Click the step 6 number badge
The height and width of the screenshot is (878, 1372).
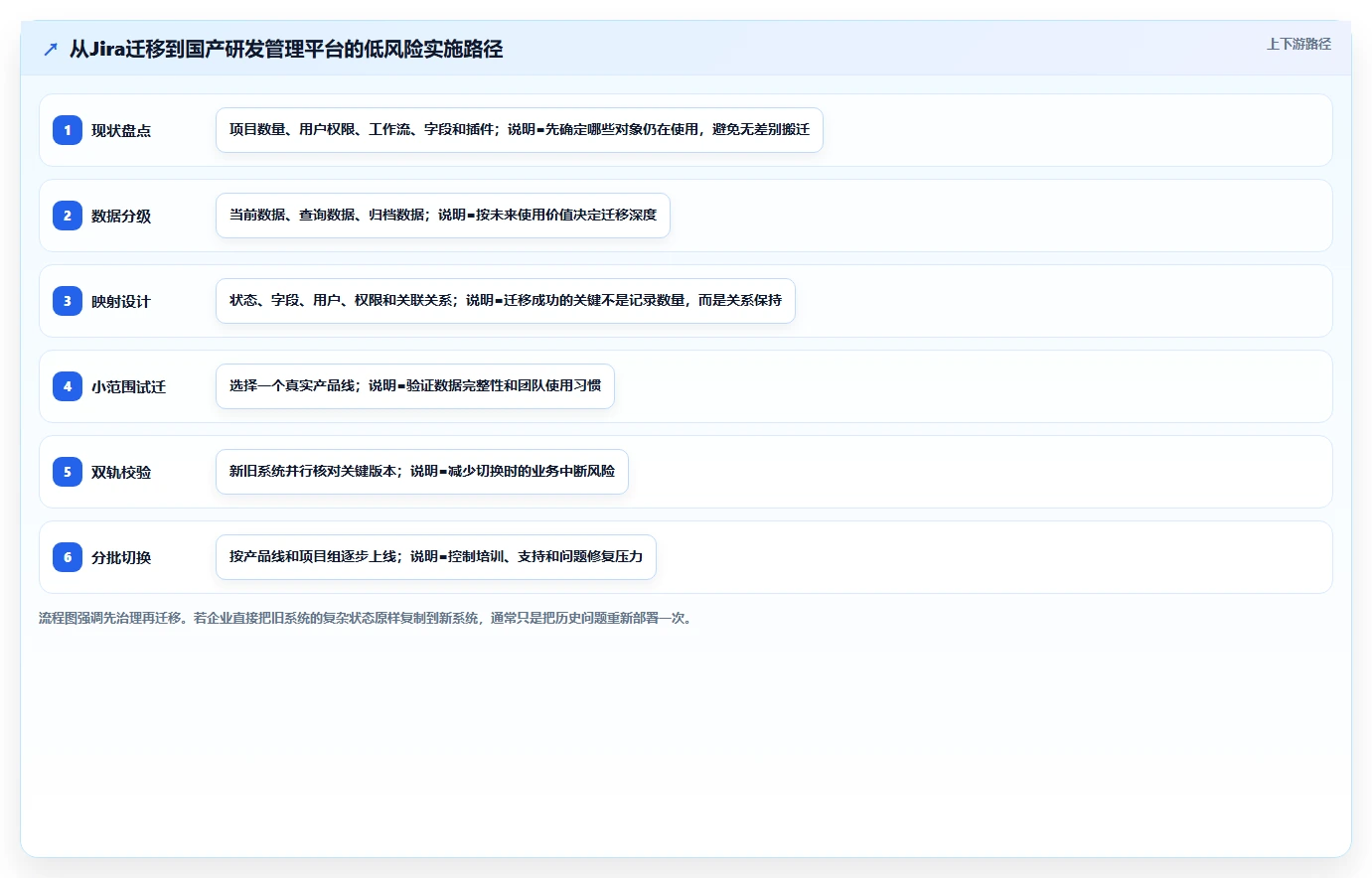pyautogui.click(x=68, y=557)
